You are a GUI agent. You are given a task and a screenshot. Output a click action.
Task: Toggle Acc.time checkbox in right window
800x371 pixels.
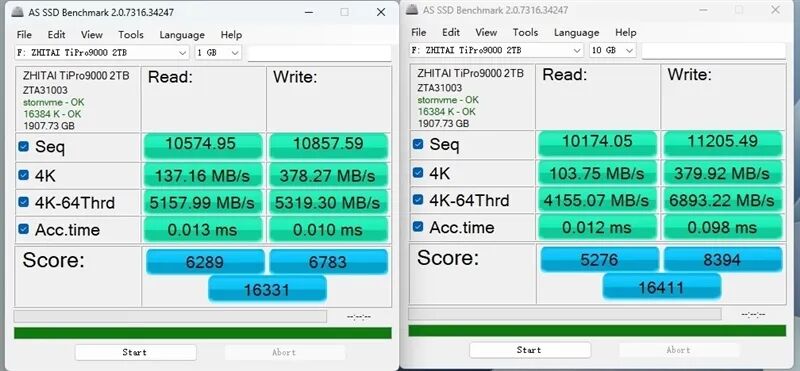pyautogui.click(x=418, y=226)
